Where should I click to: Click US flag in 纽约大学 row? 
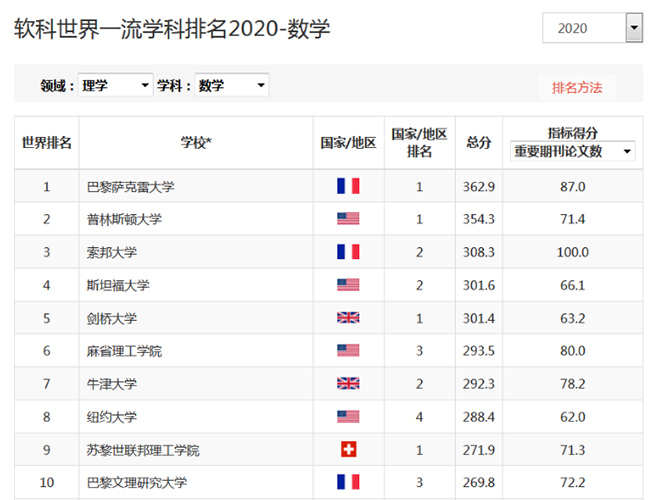pos(348,417)
